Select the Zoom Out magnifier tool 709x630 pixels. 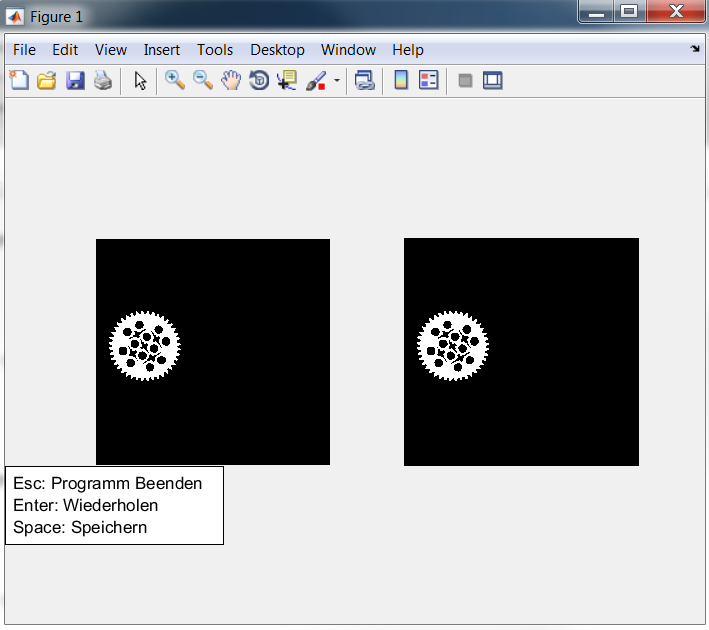pyautogui.click(x=203, y=81)
